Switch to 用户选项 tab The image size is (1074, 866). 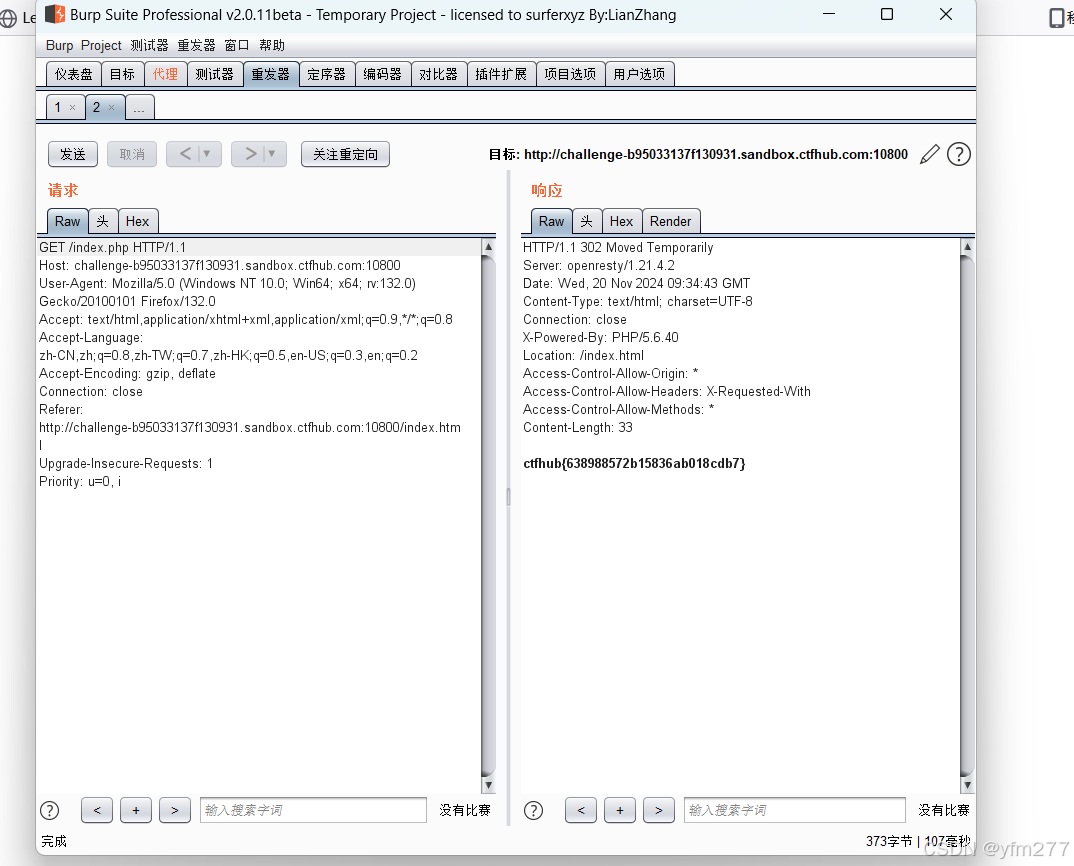click(640, 74)
